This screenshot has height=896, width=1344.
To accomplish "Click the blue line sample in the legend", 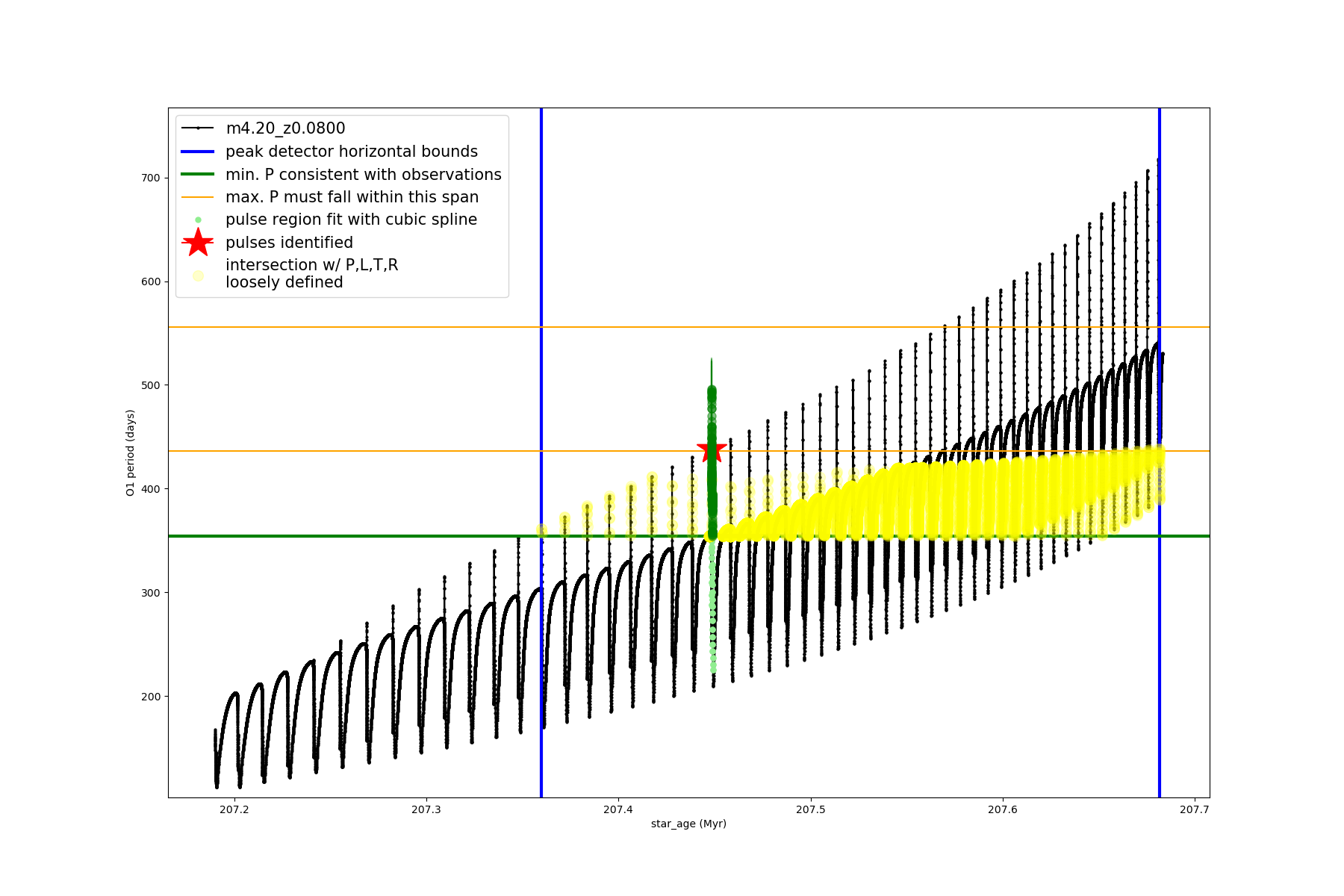I will (198, 152).
